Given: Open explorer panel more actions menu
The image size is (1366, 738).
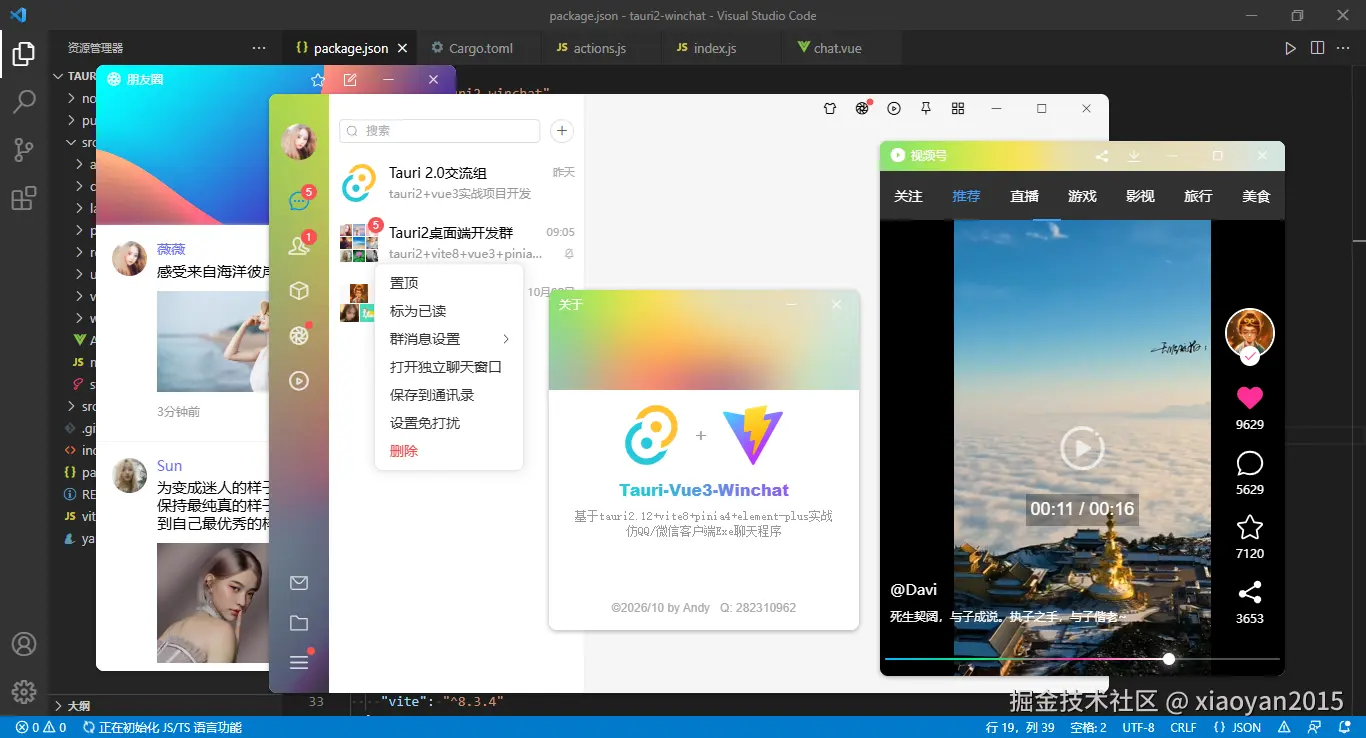Looking at the screenshot, I should click(x=259, y=48).
